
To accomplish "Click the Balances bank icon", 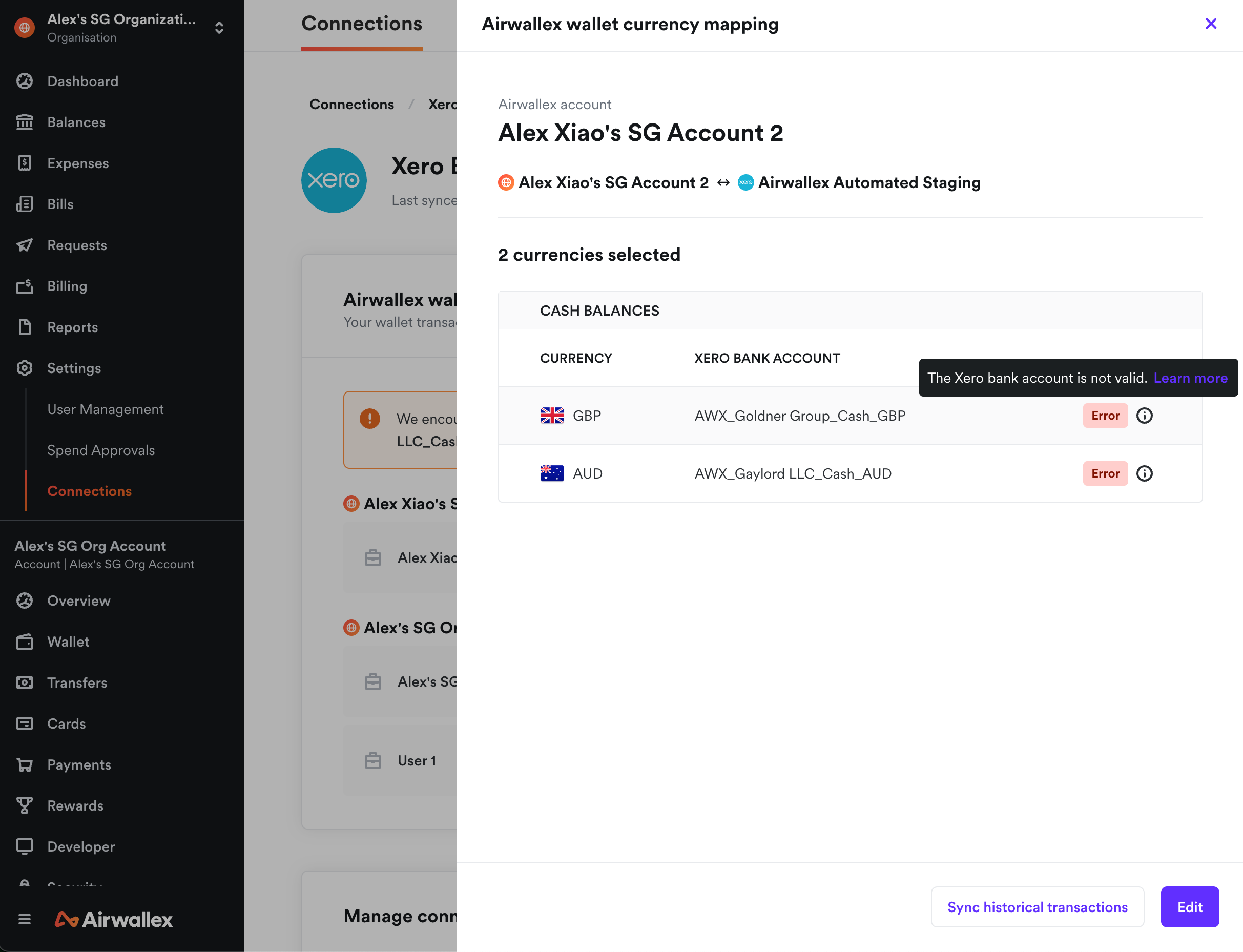I will pos(25,122).
